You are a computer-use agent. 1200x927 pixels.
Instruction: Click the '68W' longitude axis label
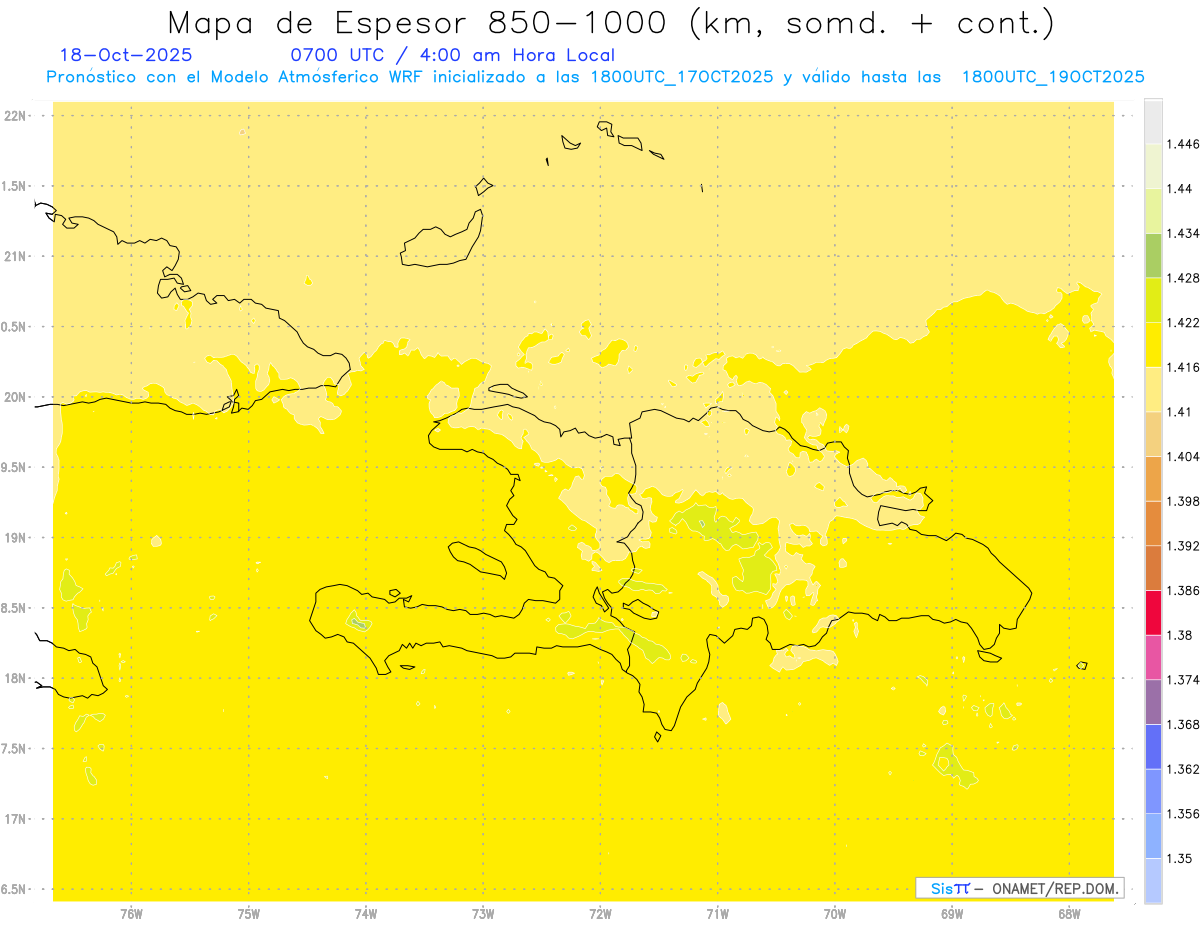[1068, 914]
